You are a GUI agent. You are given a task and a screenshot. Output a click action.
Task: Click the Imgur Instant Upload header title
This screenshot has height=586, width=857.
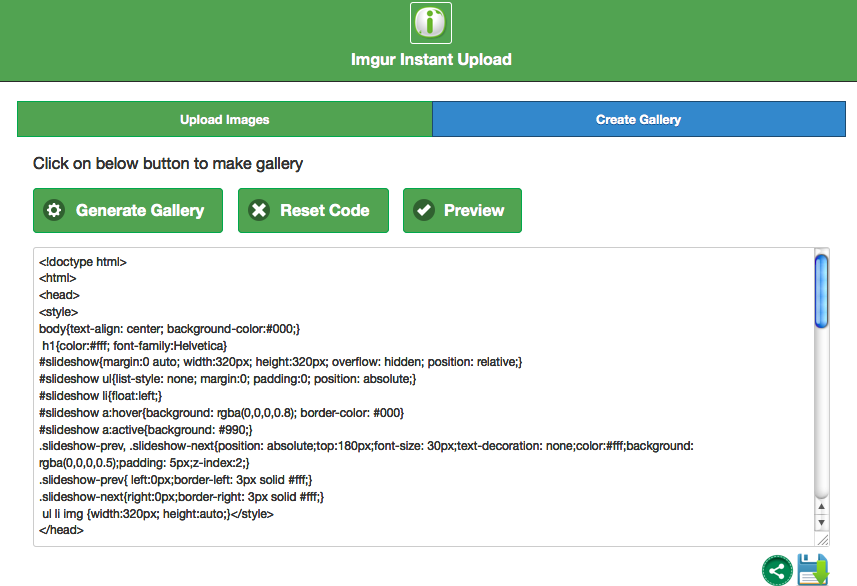[x=431, y=60]
